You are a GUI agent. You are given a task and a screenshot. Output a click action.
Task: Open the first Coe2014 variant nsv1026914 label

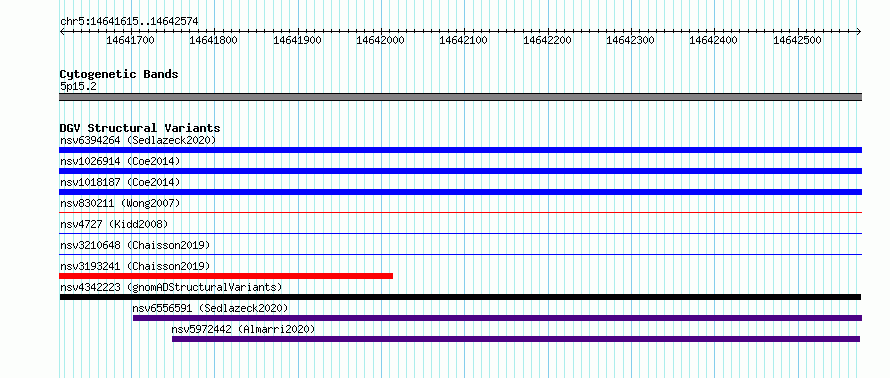[x=120, y=161]
